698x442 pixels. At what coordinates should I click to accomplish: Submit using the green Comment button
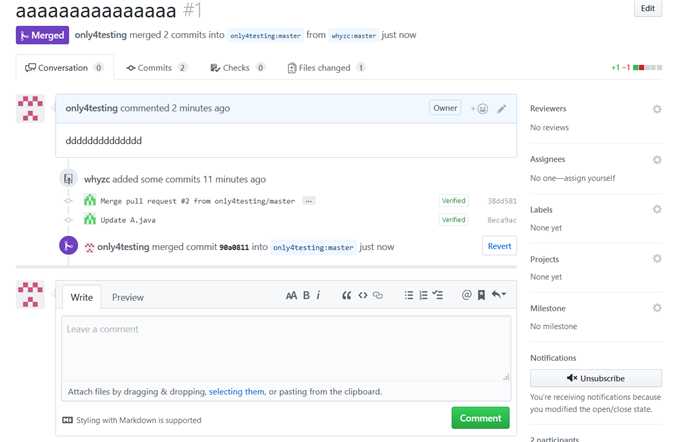tap(480, 418)
